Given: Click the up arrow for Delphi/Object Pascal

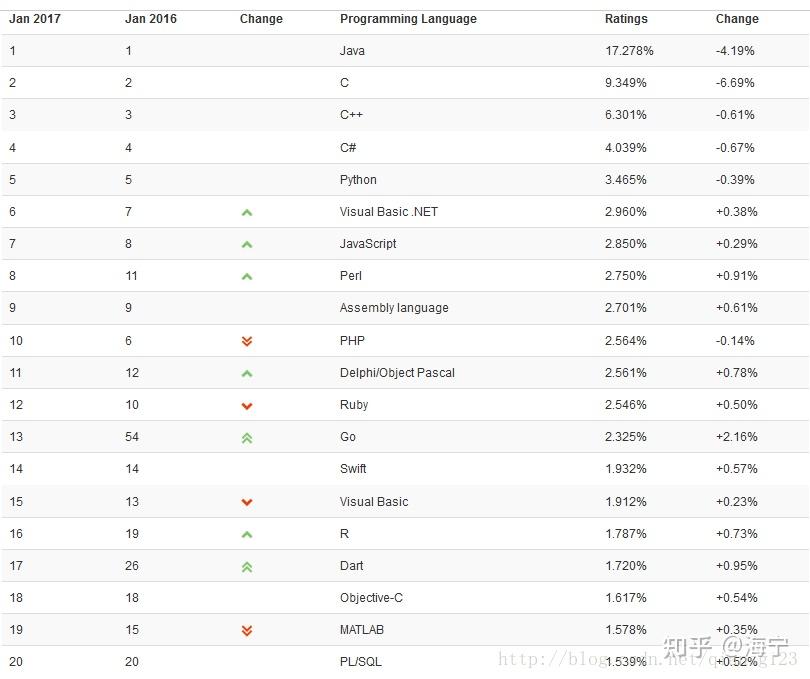Looking at the screenshot, I should point(247,373).
